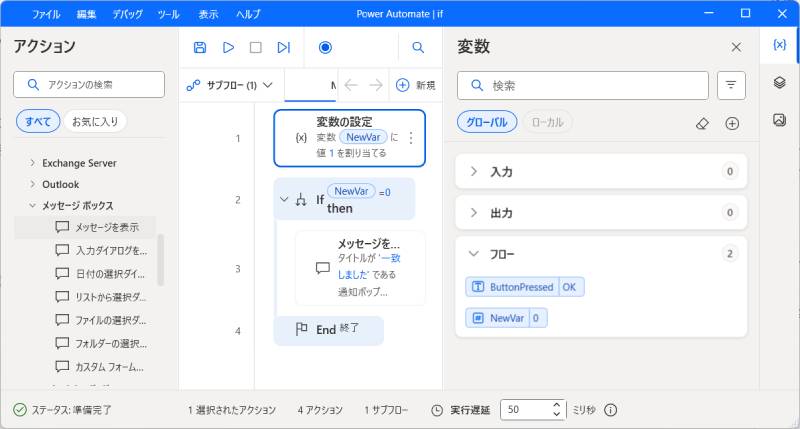Open the サブフロー dropdown
This screenshot has height=429, width=800.
(x=230, y=86)
